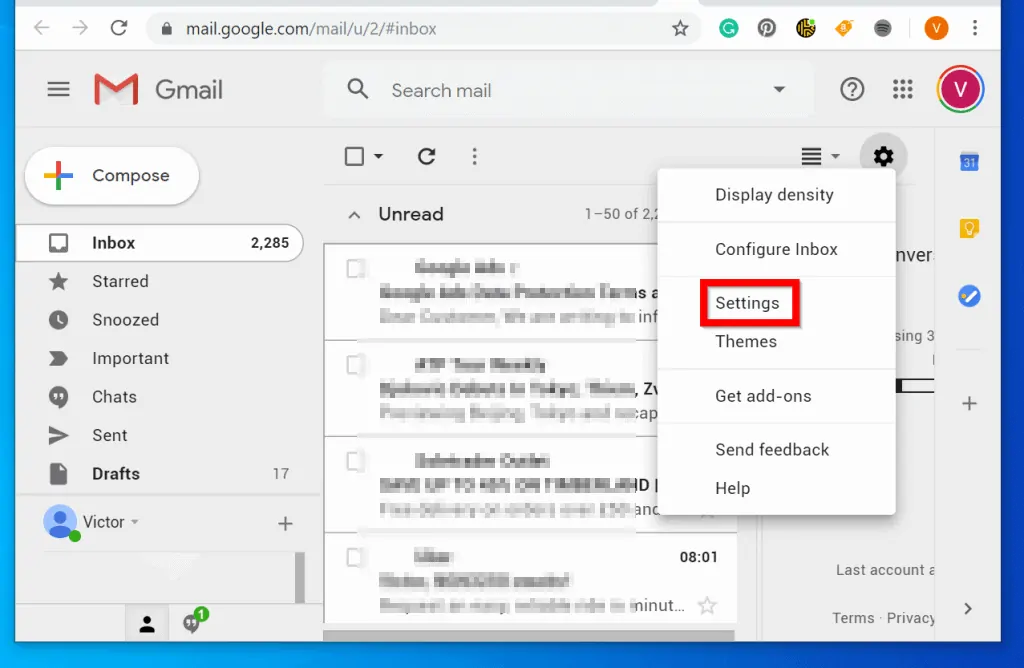The width and height of the screenshot is (1024, 668).
Task: Tick the select-all checkbox in the toolbar
Action: coord(354,156)
